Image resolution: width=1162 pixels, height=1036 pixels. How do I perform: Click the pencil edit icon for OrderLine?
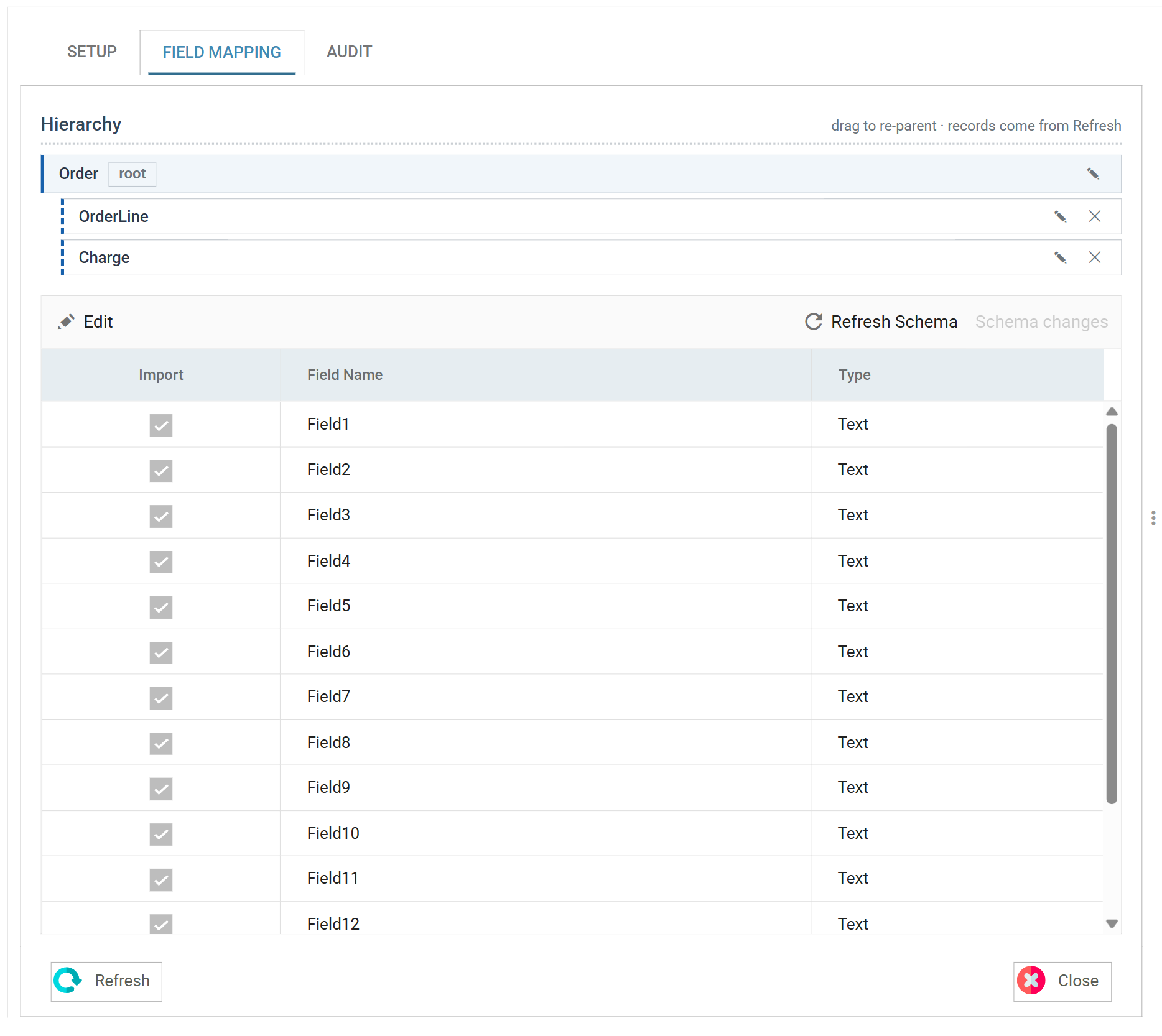pyautogui.click(x=1061, y=216)
